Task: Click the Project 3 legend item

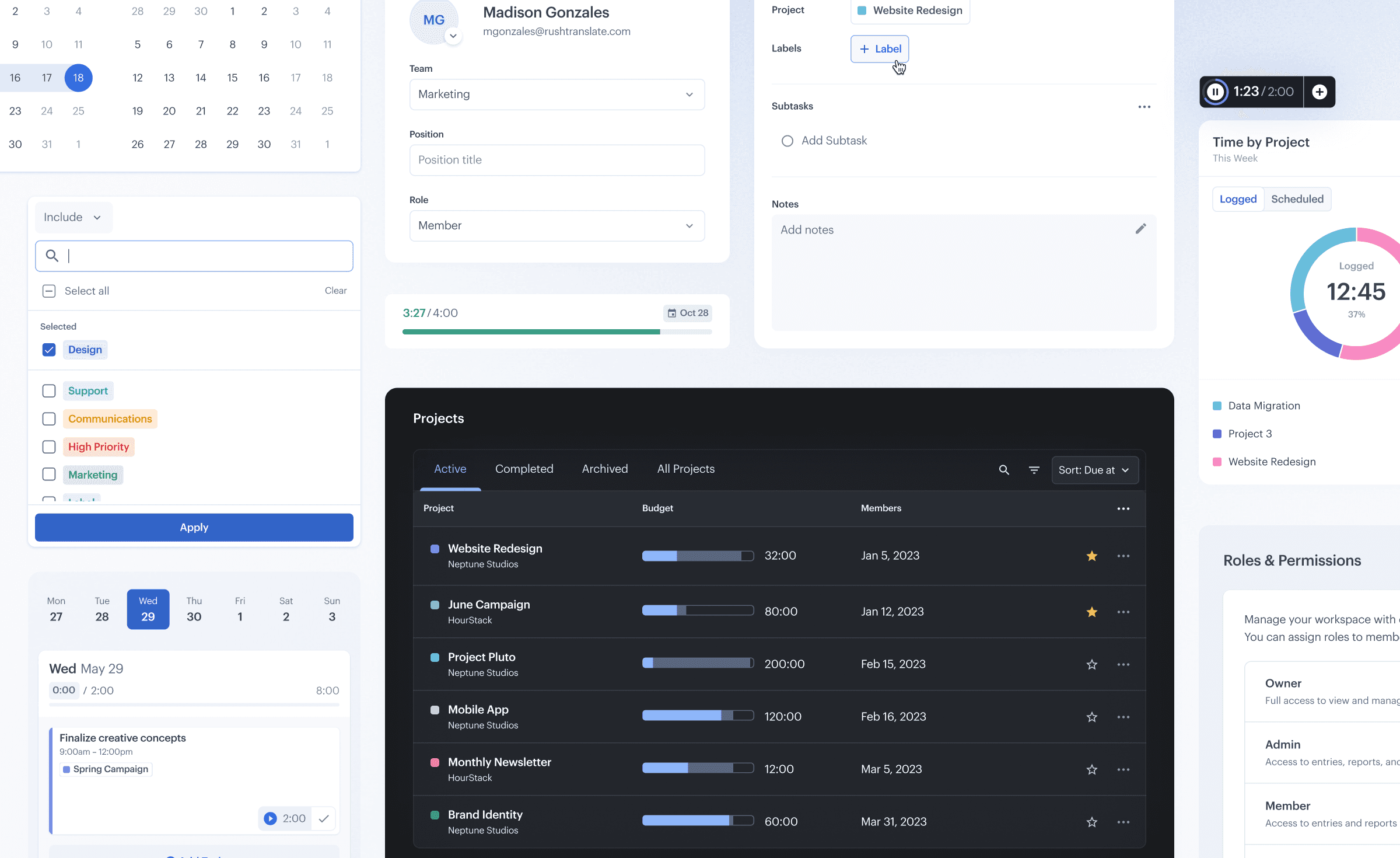Action: point(1242,434)
